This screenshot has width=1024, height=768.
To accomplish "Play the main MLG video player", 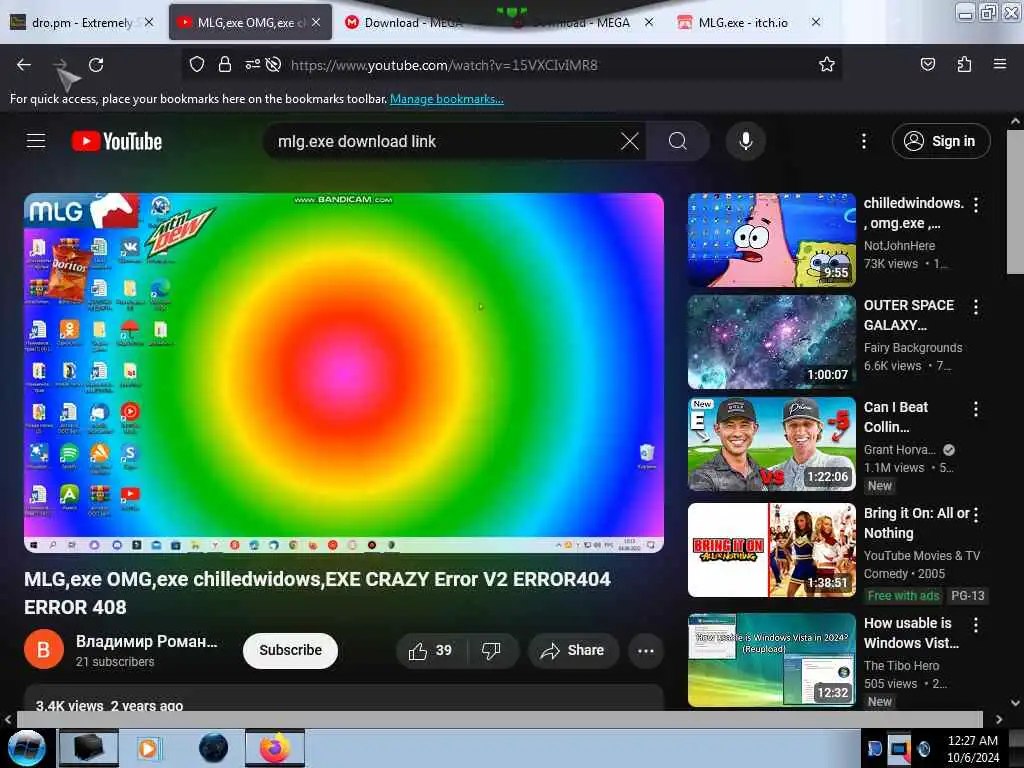I will 344,372.
